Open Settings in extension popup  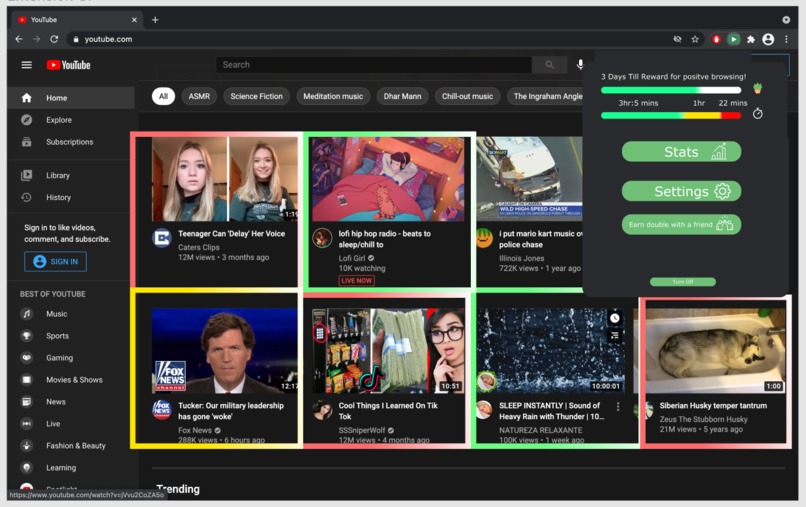pos(682,191)
